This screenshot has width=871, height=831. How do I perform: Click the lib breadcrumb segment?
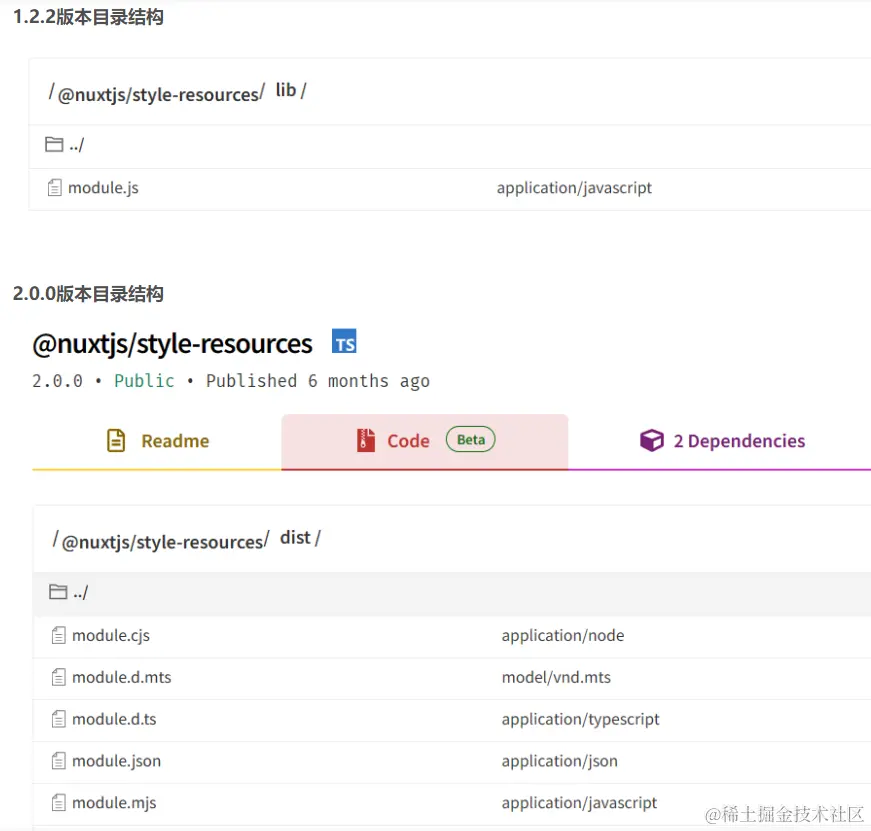point(286,90)
